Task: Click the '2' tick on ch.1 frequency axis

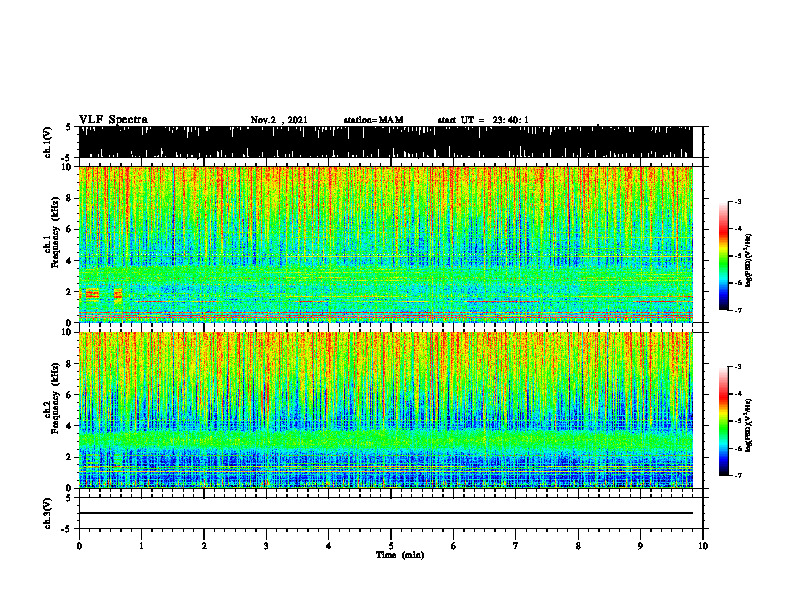Action: coord(69,291)
